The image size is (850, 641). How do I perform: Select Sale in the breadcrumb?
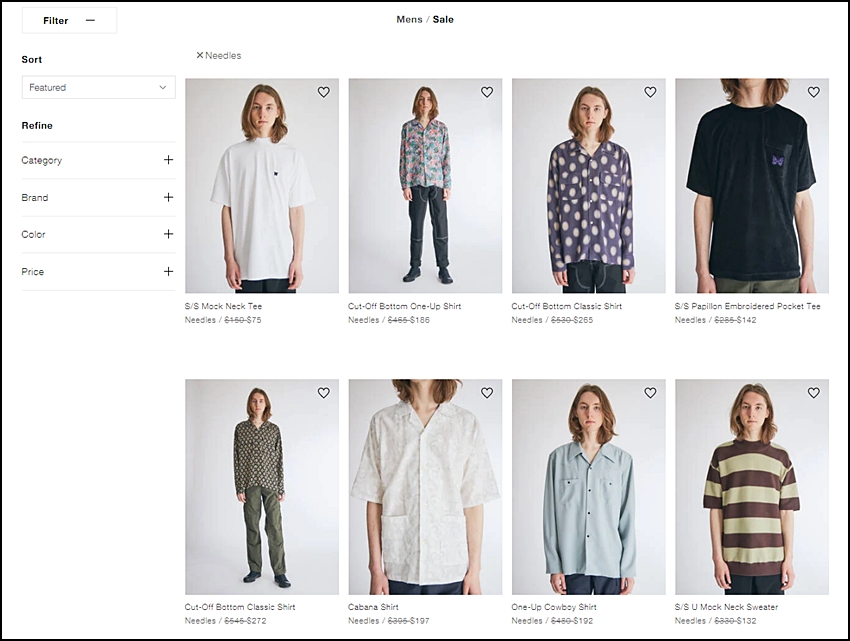(x=443, y=20)
